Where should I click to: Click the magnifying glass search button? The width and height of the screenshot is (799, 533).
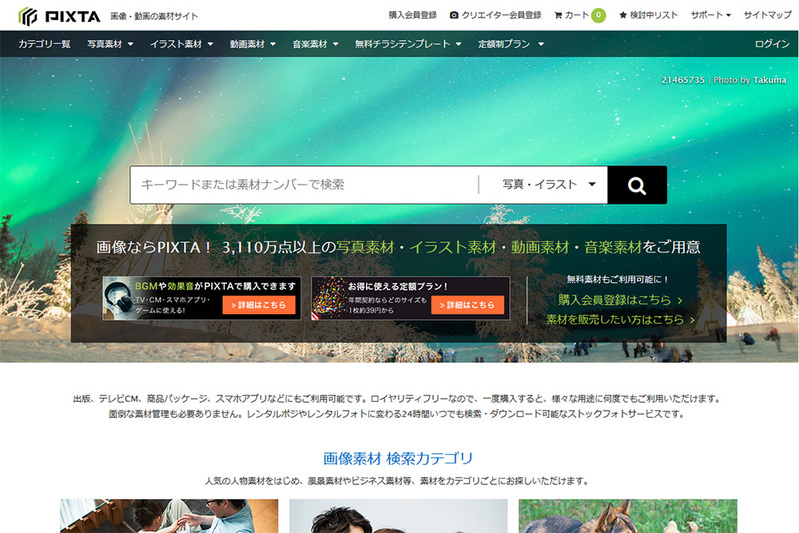point(637,185)
